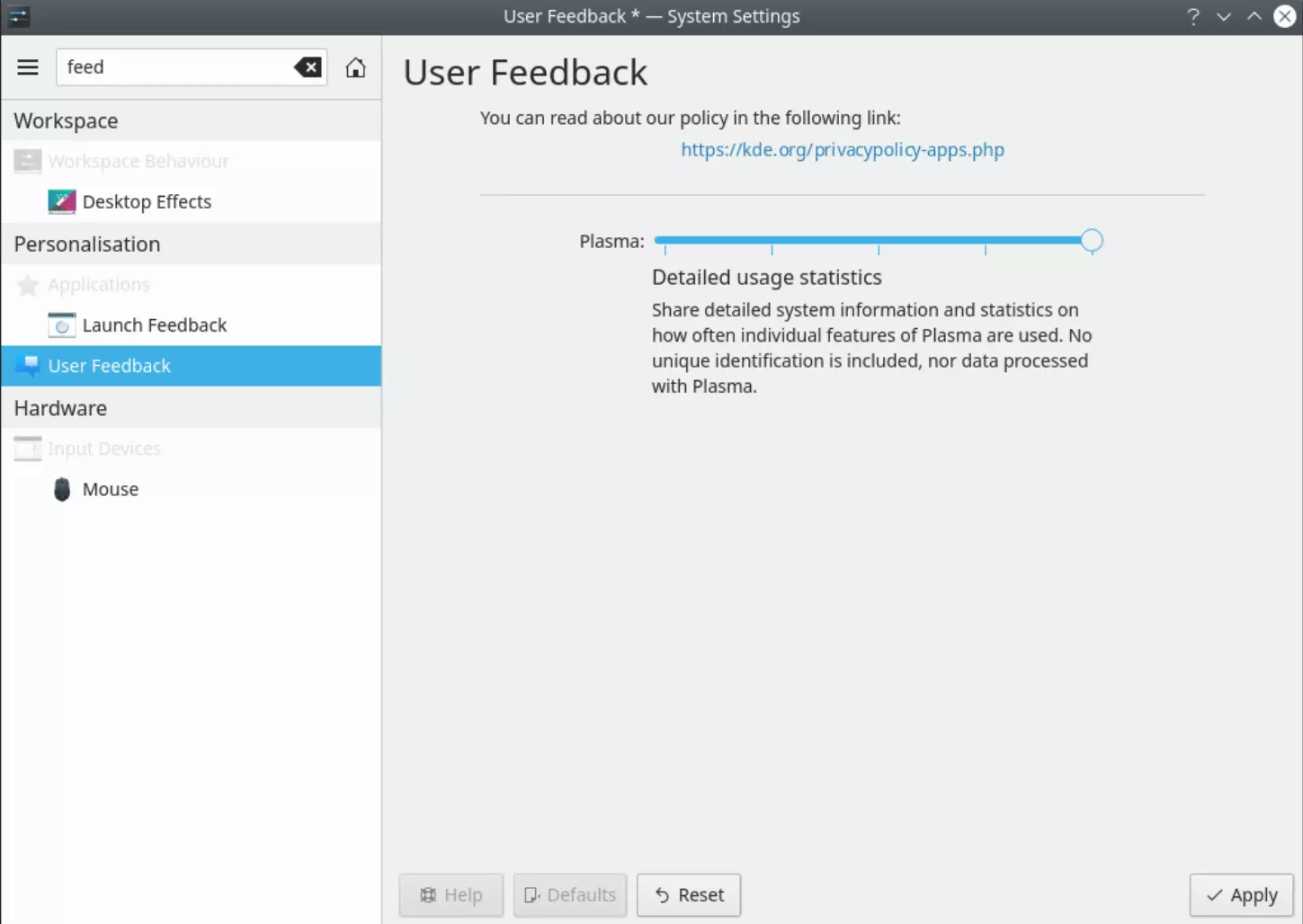Click the Workspace Behaviour icon

(x=28, y=161)
